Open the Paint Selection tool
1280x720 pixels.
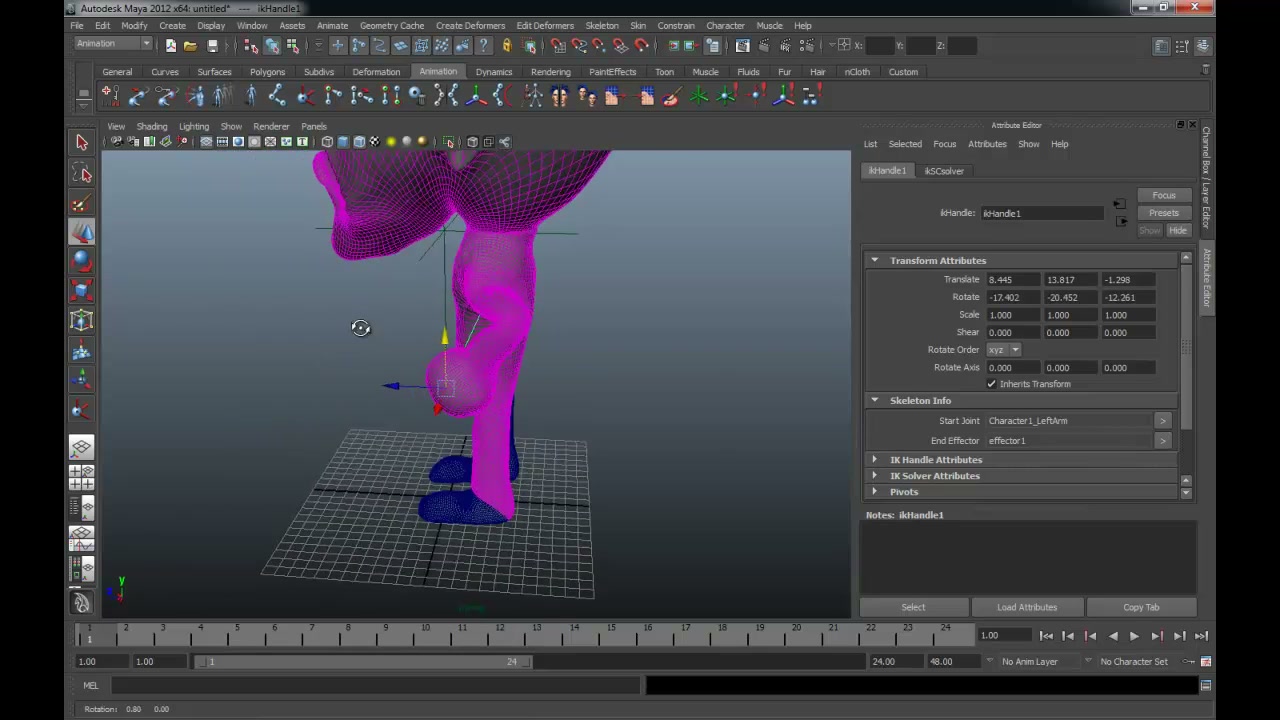click(x=82, y=203)
